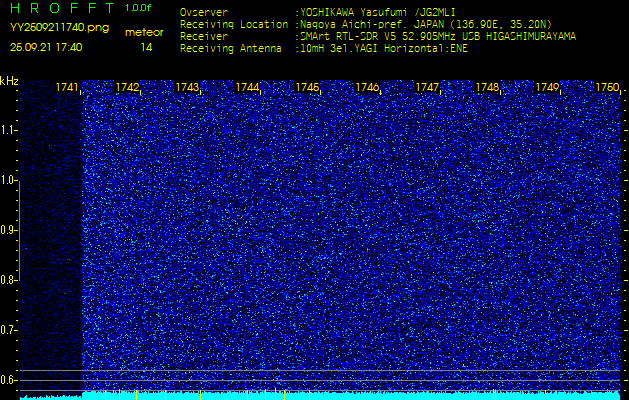Click the 1743 time marker
This screenshot has height=400, width=629.
tap(187, 87)
